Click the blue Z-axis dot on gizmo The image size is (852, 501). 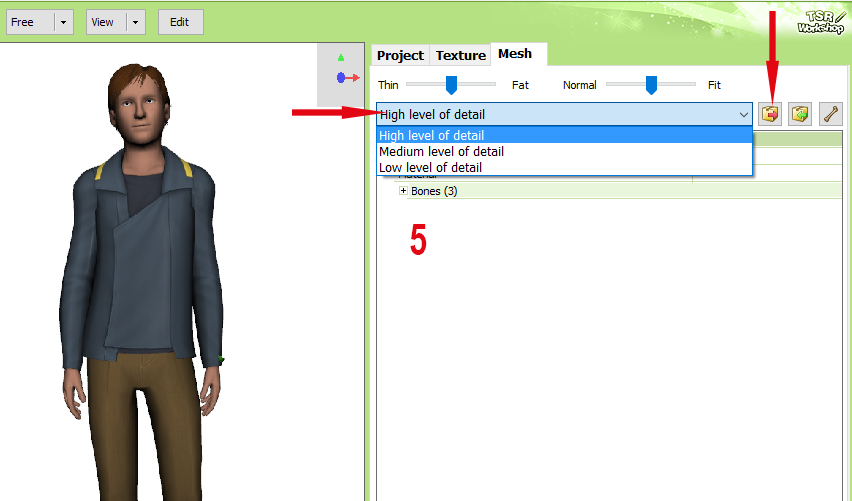point(341,77)
